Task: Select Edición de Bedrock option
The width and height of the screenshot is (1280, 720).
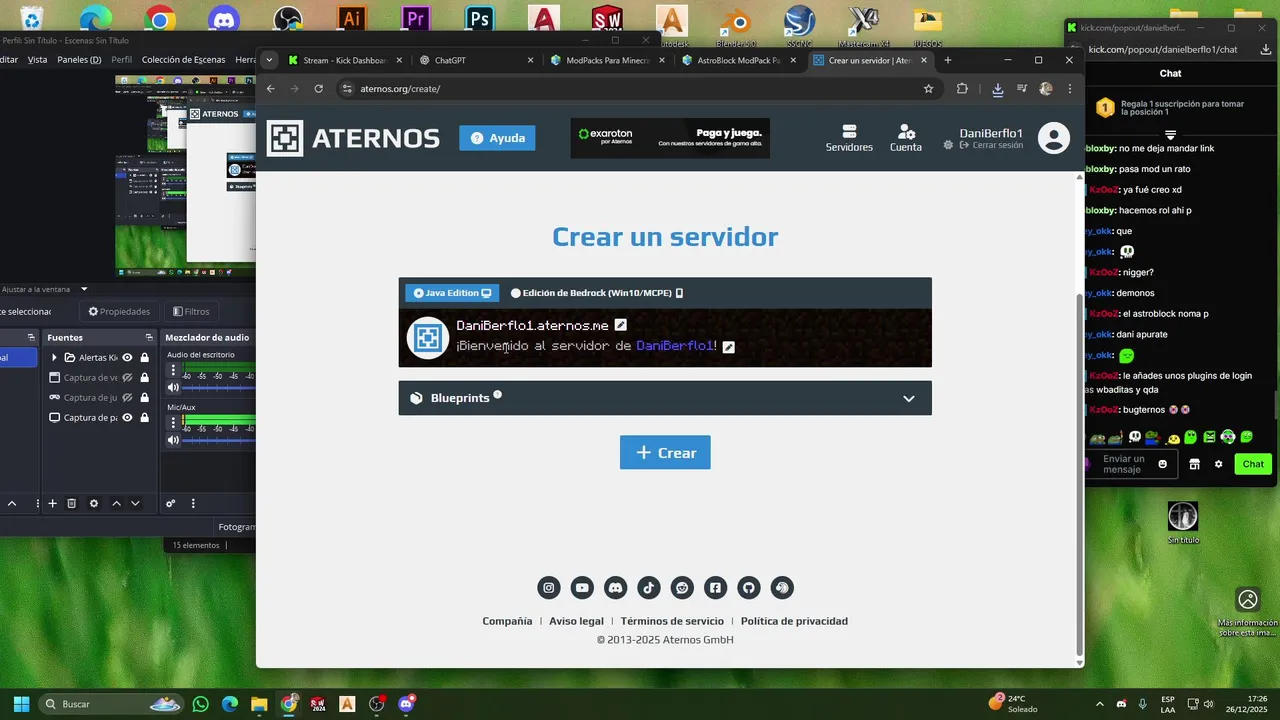Action: 596,293
